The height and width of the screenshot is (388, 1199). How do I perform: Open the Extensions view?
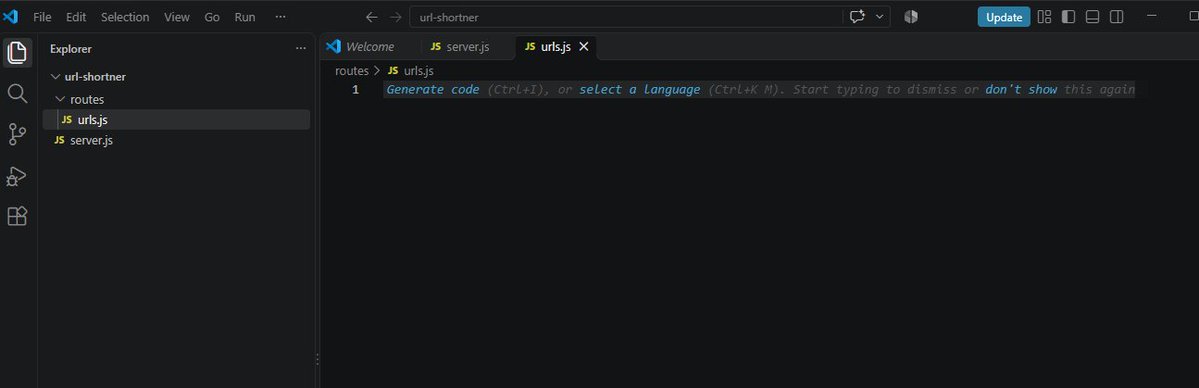coord(17,217)
